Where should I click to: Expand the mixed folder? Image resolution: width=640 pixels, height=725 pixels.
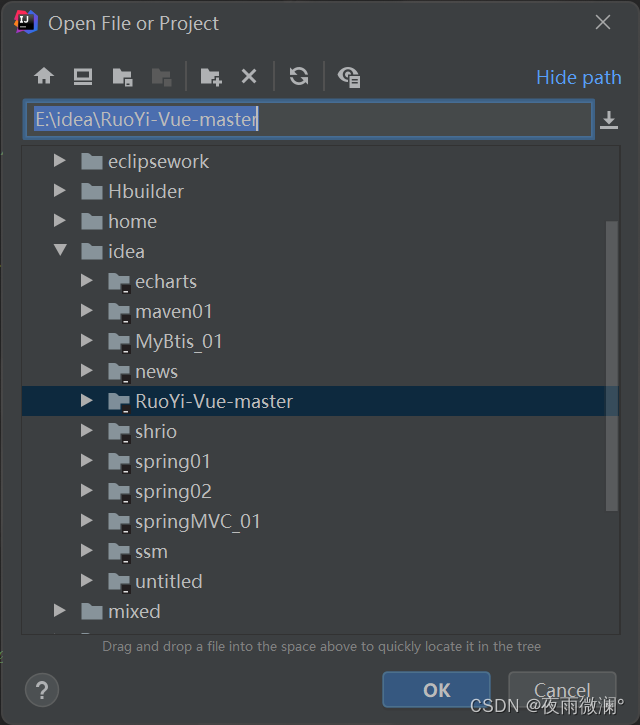[x=61, y=611]
